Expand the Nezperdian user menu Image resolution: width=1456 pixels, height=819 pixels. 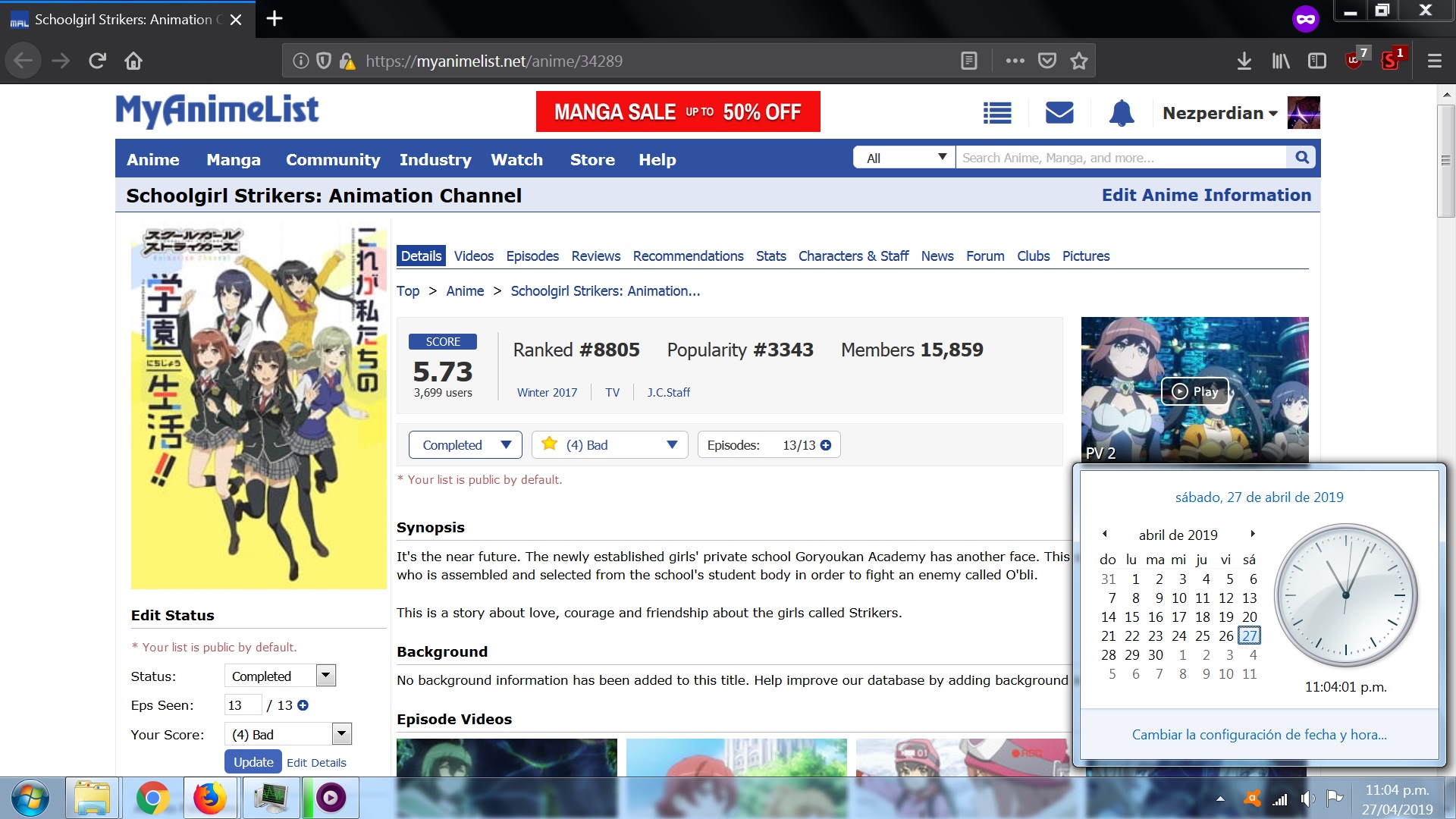1220,113
